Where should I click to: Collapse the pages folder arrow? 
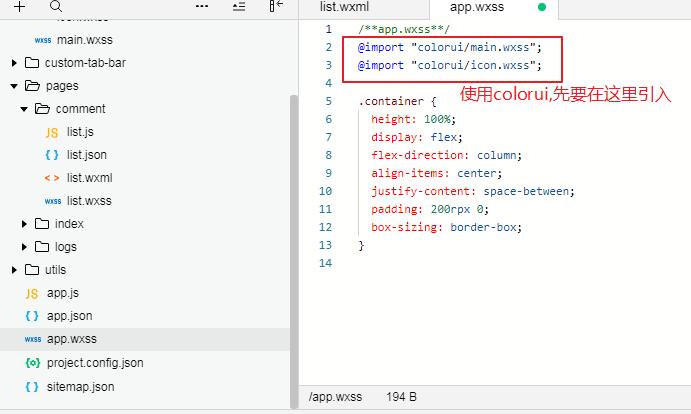14,86
